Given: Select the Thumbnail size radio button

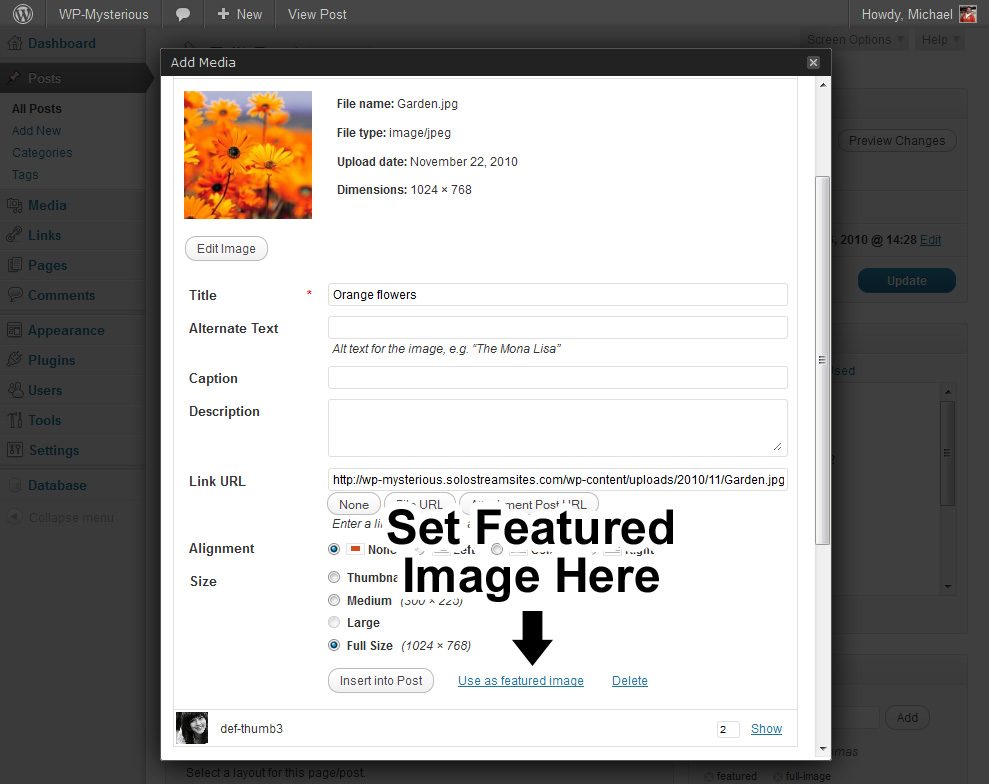Looking at the screenshot, I should [x=334, y=577].
